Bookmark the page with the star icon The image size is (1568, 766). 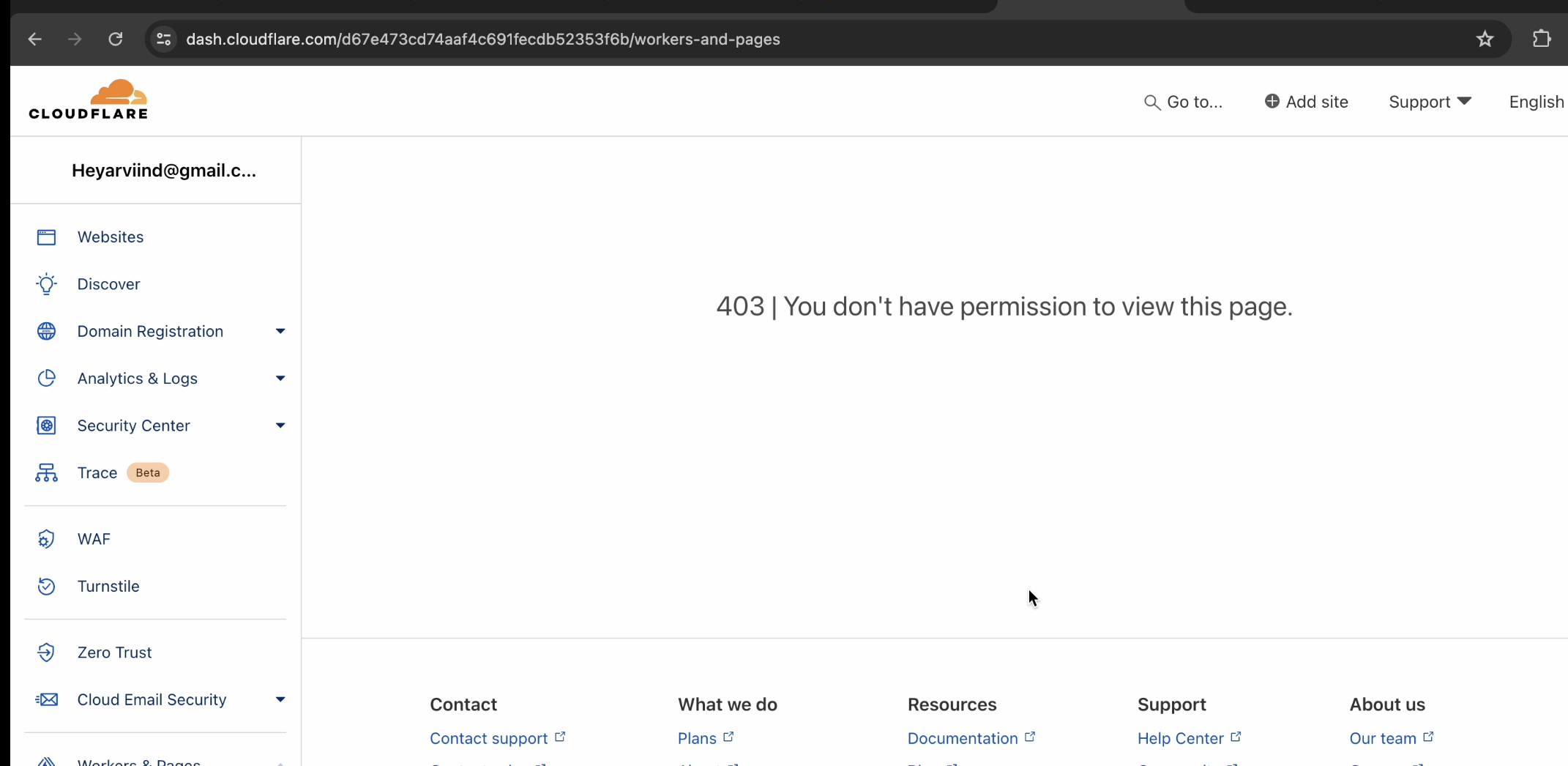tap(1485, 39)
